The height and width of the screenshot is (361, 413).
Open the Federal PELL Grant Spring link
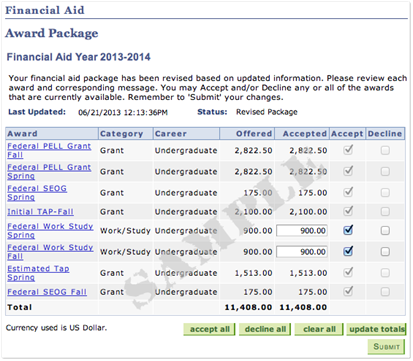tap(49, 171)
